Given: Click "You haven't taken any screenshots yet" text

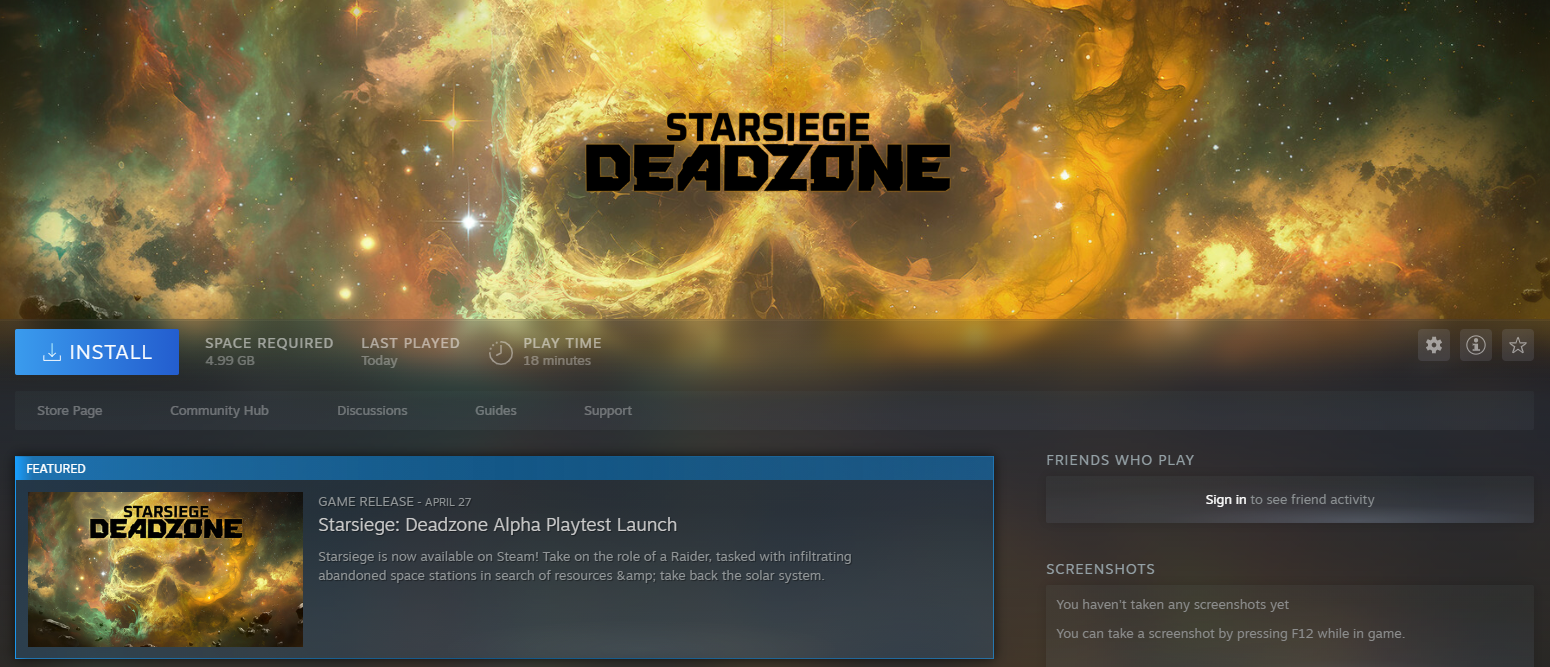Looking at the screenshot, I should click(1172, 604).
